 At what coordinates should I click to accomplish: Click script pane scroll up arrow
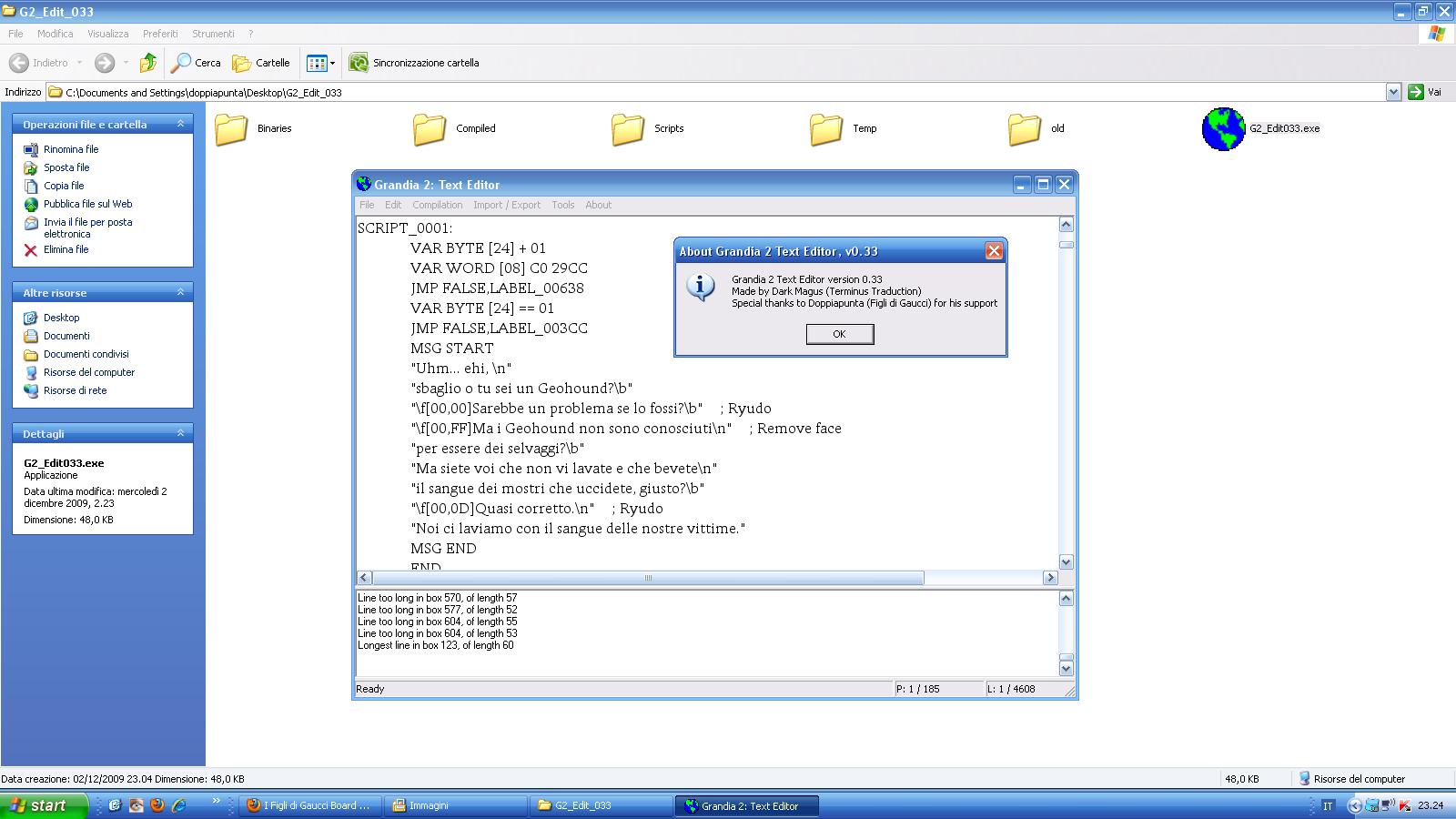click(1067, 225)
